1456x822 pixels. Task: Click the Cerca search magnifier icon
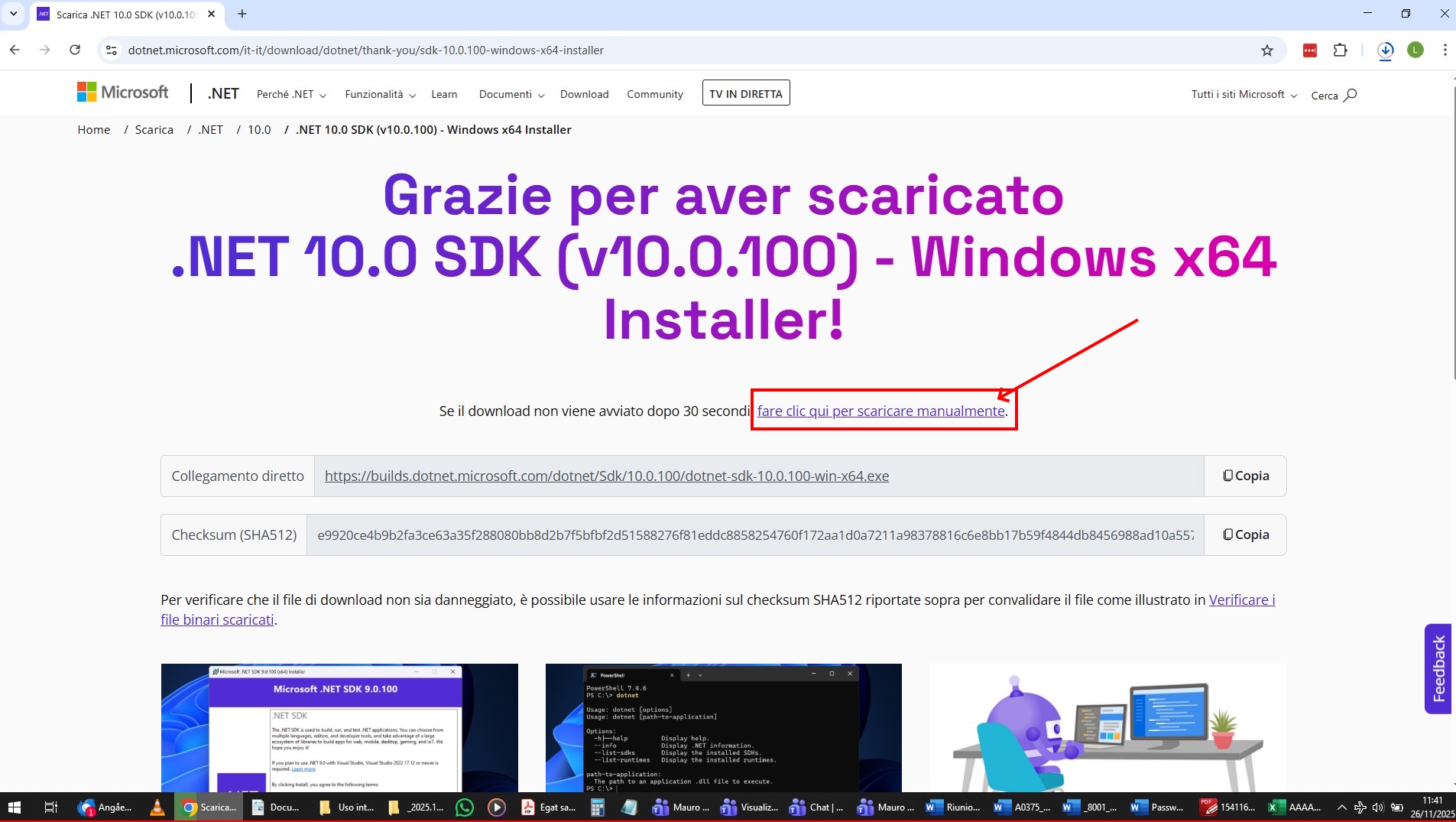[1350, 95]
